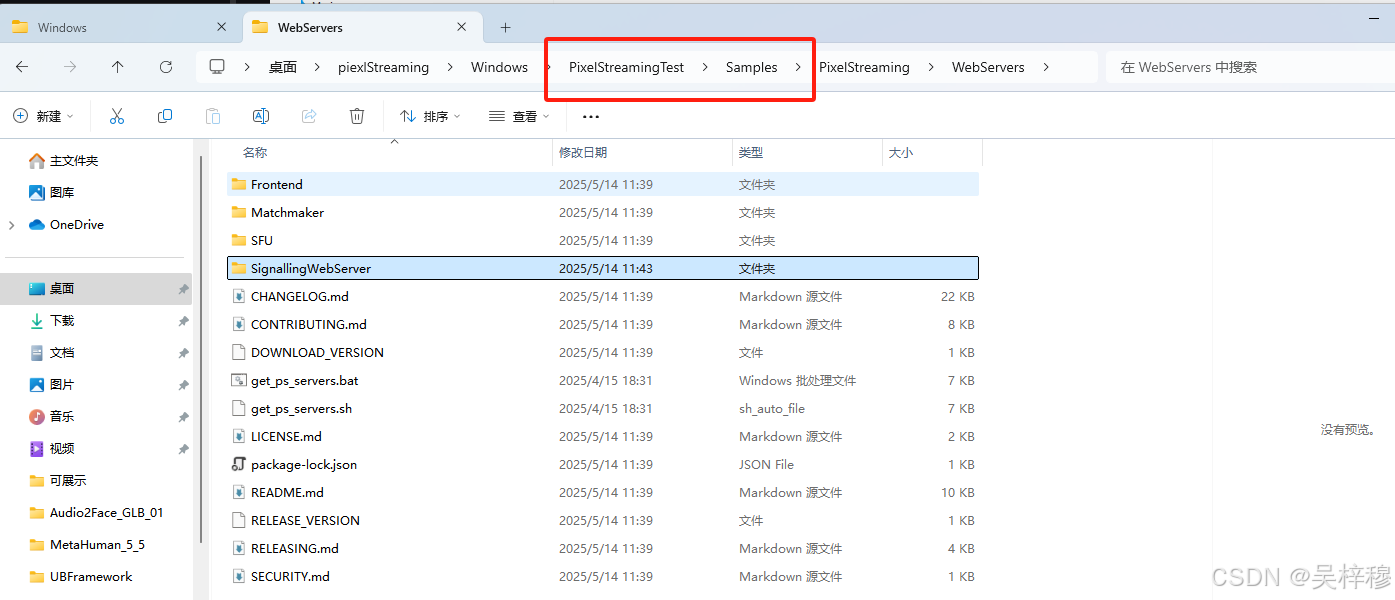The image size is (1395, 600).
Task: Click the Matchmaker folder icon
Action: pos(238,212)
